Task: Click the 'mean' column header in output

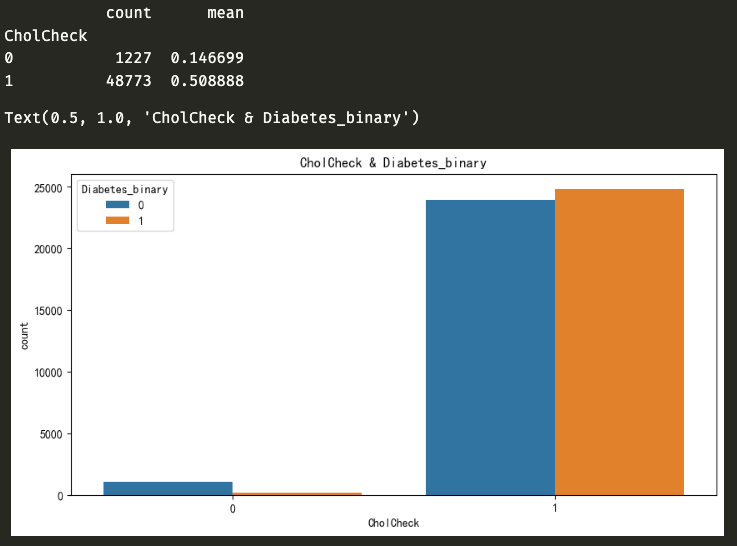Action: point(226,13)
